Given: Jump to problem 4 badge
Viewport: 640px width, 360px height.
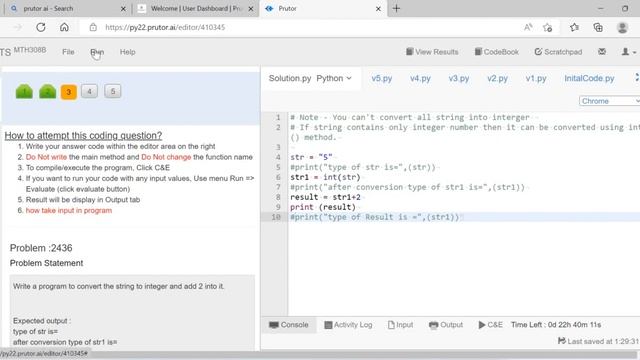Looking at the screenshot, I should coord(89,91).
